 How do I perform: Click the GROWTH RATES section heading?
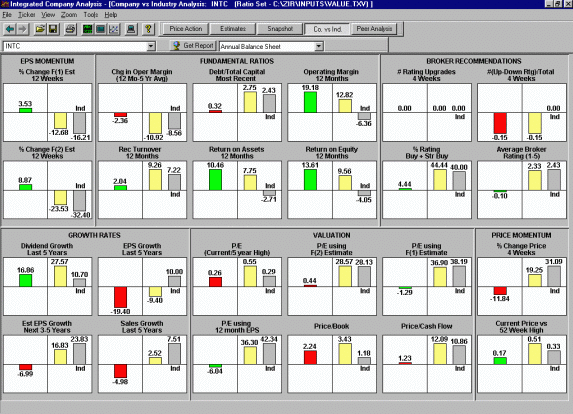click(94, 235)
